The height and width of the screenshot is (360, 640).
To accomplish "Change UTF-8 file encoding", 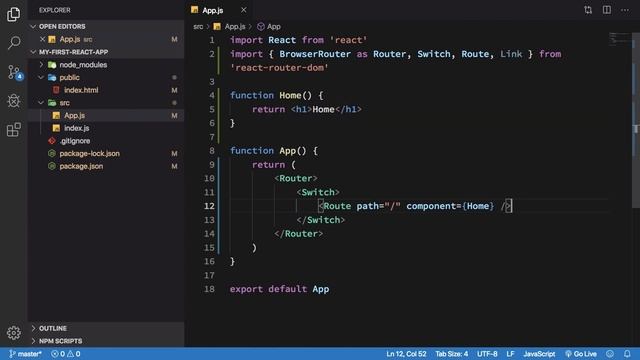I will pos(487,354).
